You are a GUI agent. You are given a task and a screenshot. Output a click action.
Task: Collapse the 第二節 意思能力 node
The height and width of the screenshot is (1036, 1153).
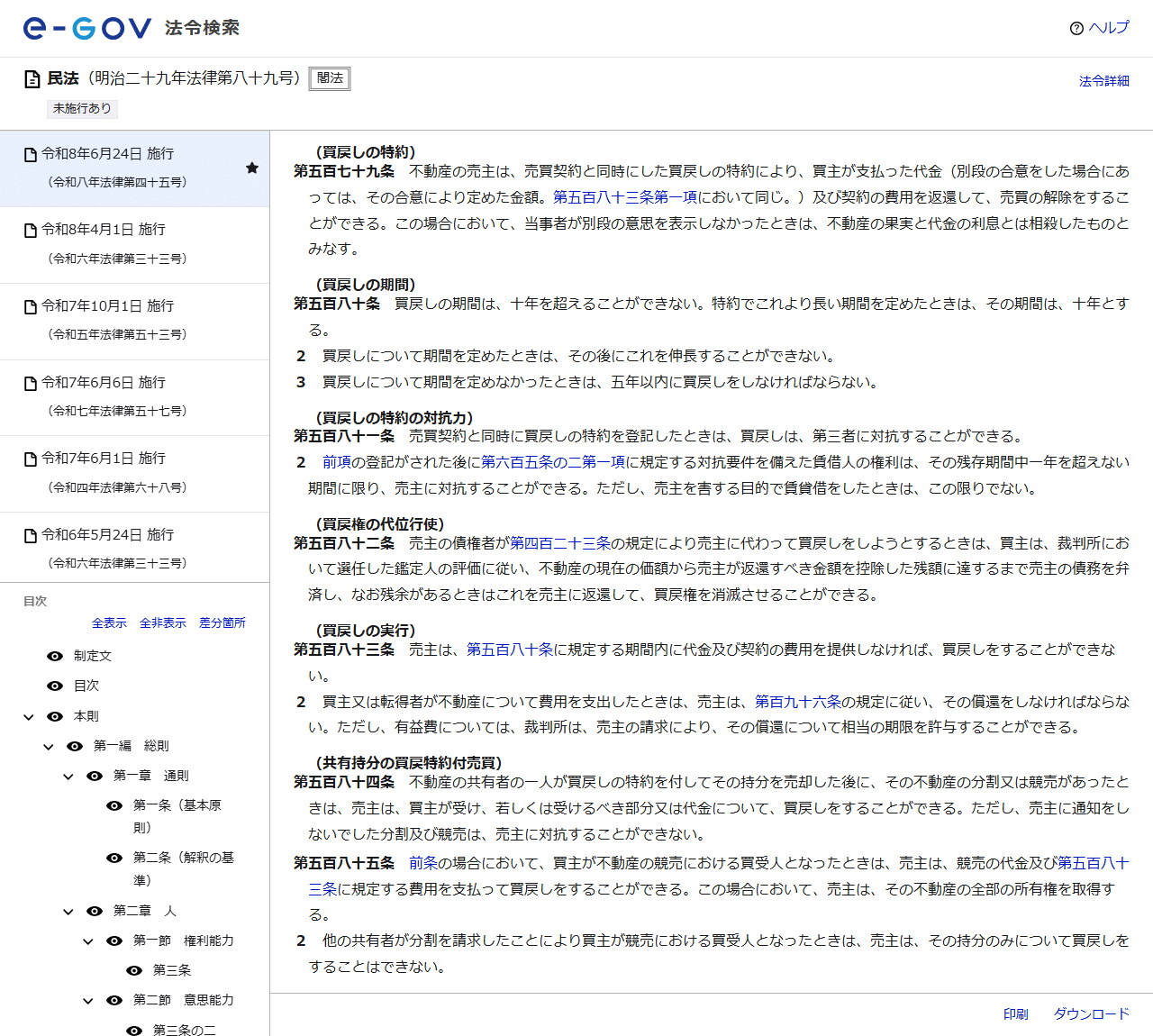click(88, 1001)
